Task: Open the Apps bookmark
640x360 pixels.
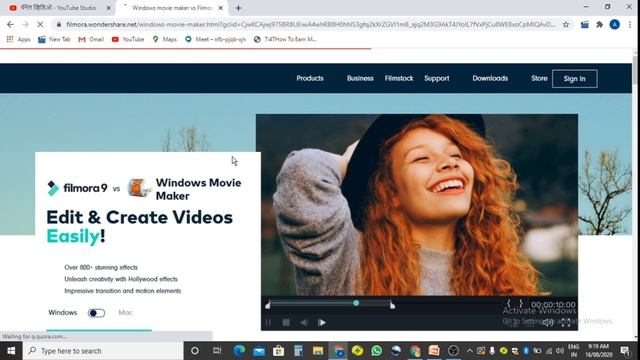Action: point(18,39)
